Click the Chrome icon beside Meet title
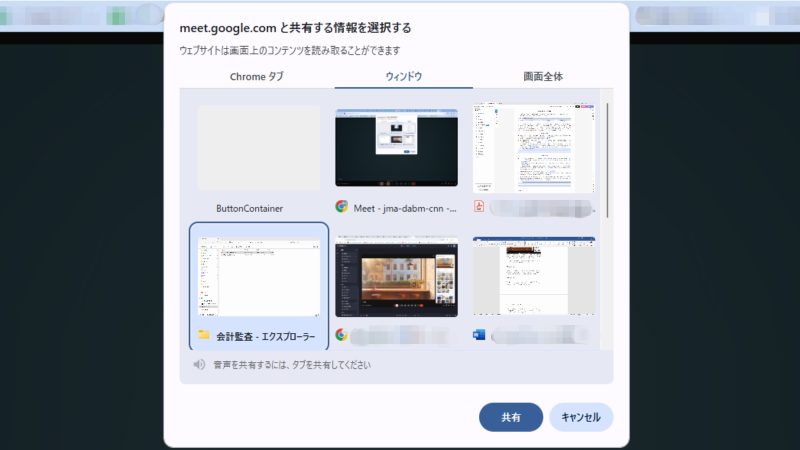Screen dimensions: 800x450 [341, 207]
